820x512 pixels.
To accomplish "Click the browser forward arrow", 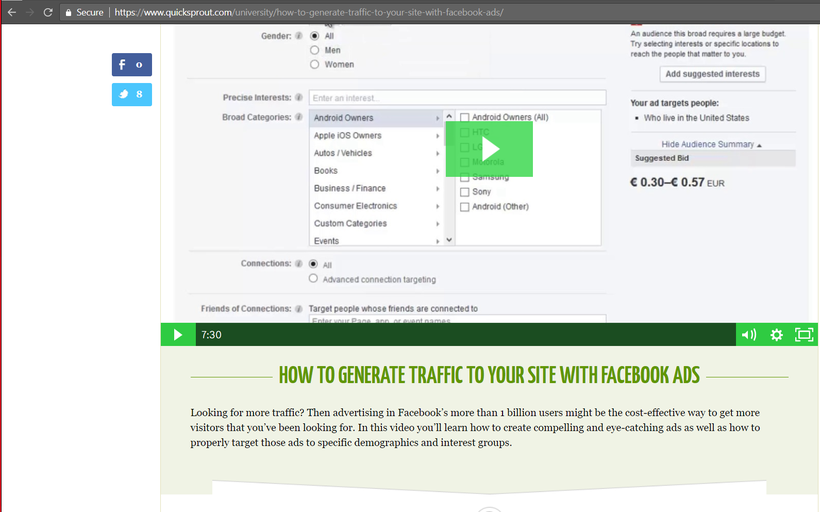I will point(30,12).
